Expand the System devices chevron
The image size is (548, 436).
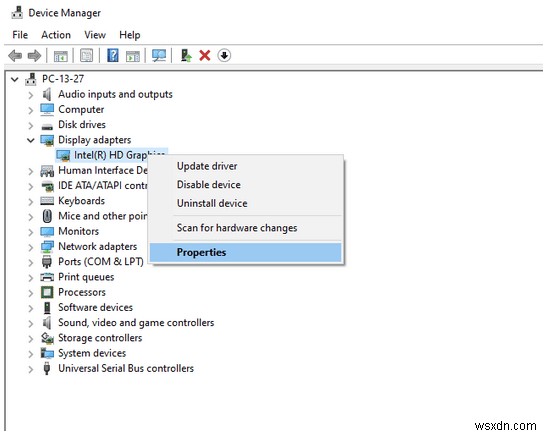click(x=31, y=354)
